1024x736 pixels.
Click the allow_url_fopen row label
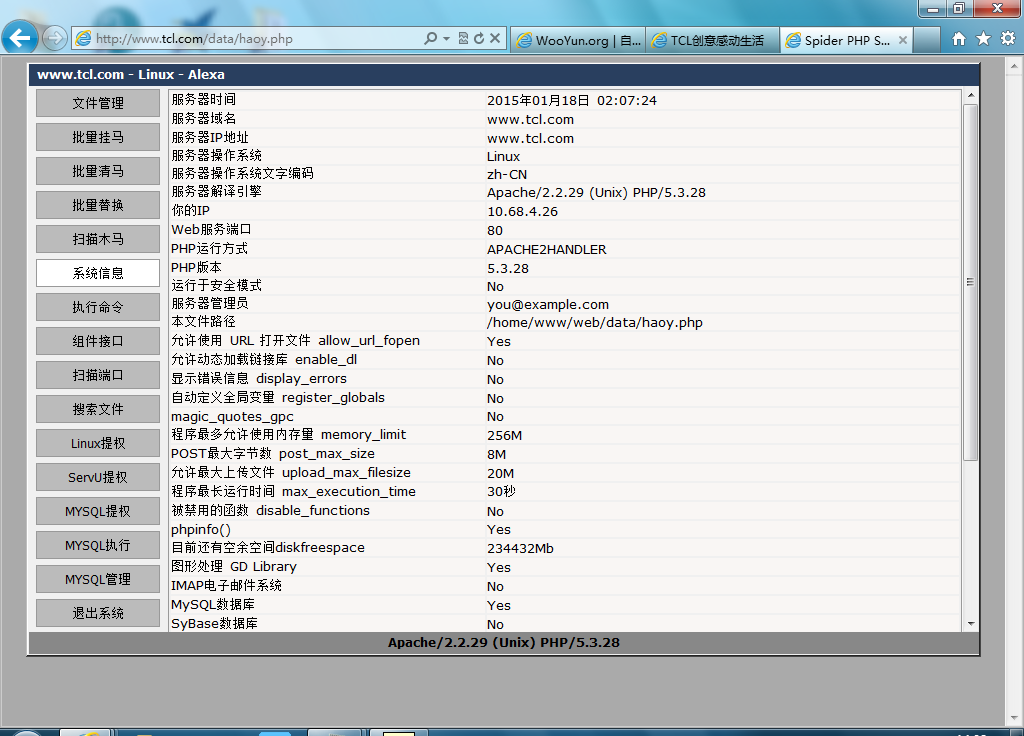coord(295,341)
